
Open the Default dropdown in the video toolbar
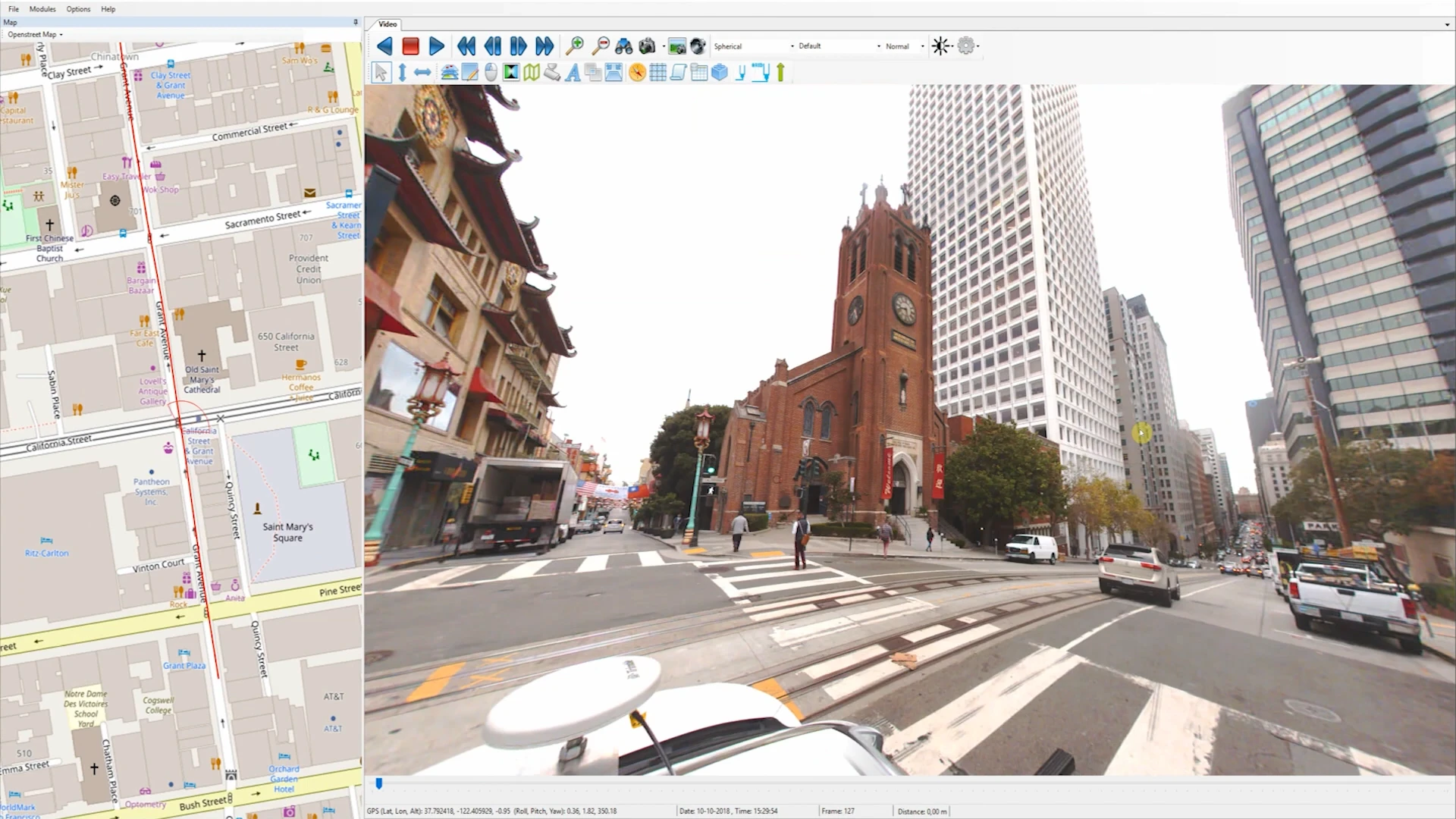[839, 46]
